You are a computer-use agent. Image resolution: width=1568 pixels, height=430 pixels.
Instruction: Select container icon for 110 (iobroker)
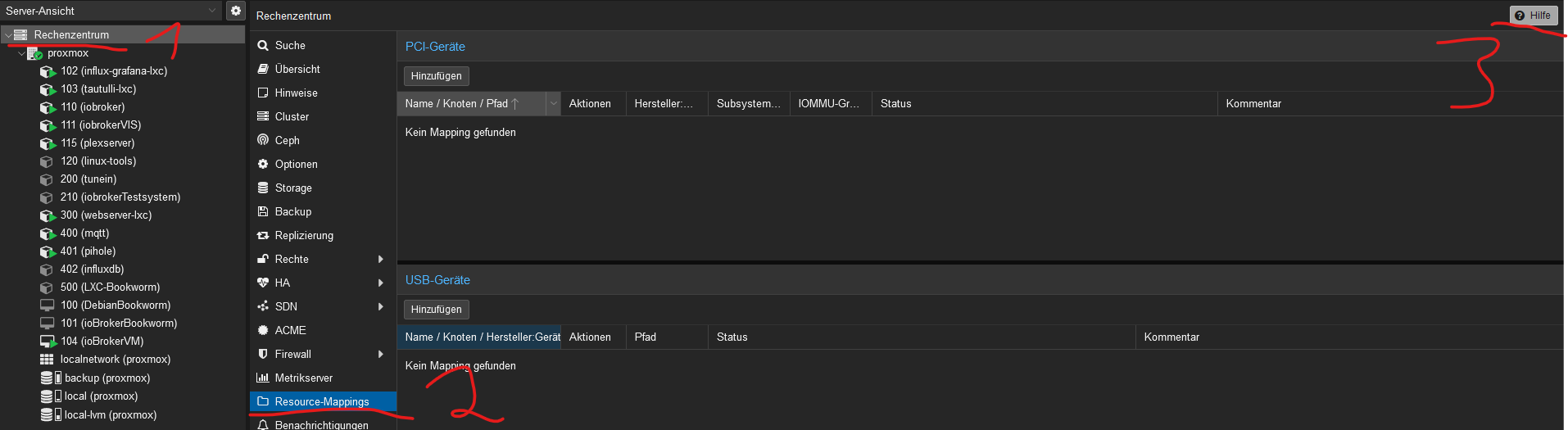48,107
